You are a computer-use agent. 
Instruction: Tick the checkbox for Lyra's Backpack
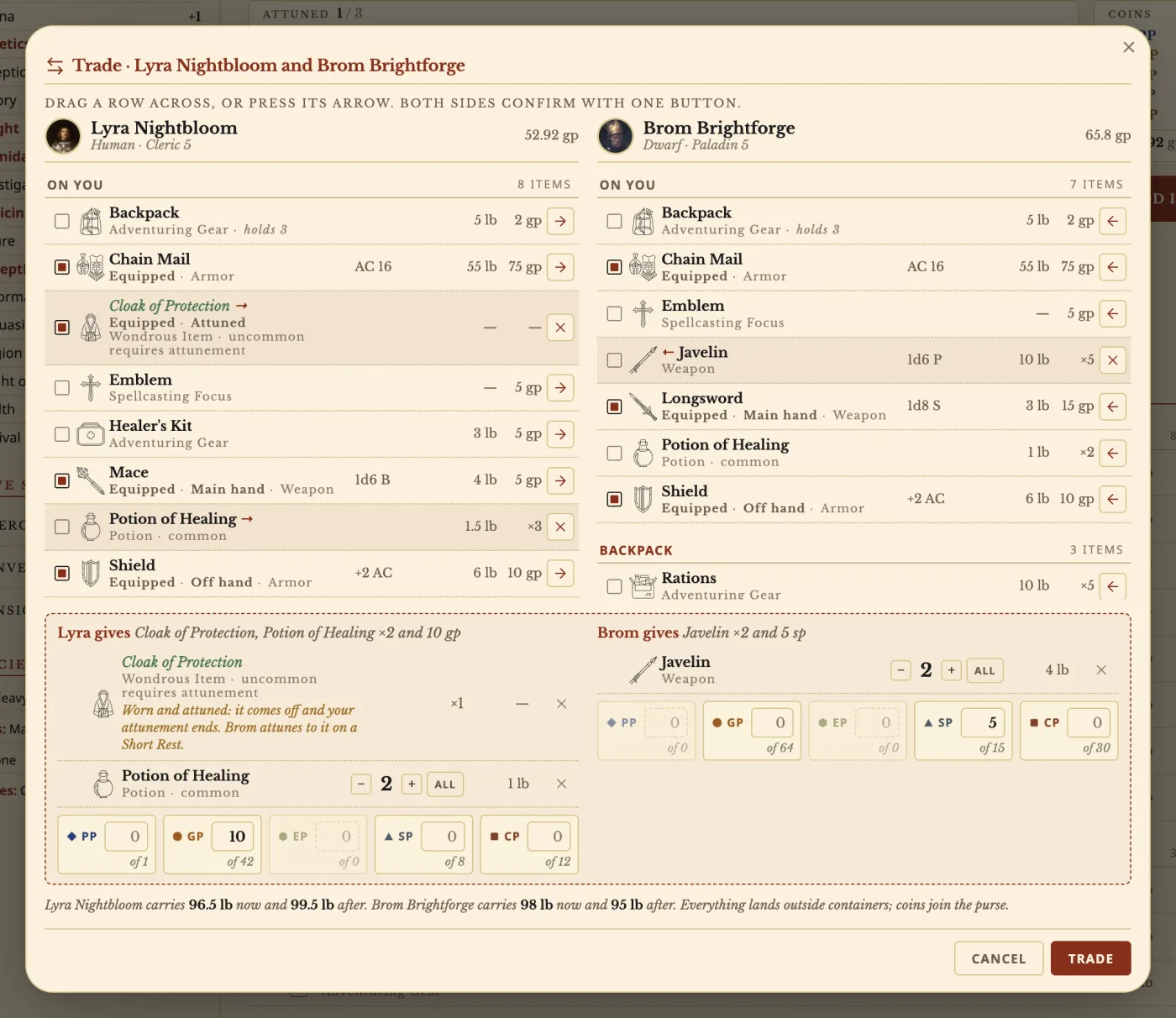click(62, 221)
